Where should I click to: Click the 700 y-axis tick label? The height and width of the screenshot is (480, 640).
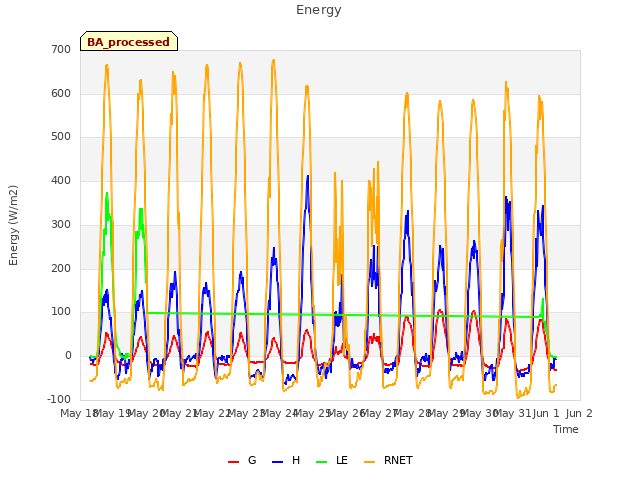(x=61, y=50)
